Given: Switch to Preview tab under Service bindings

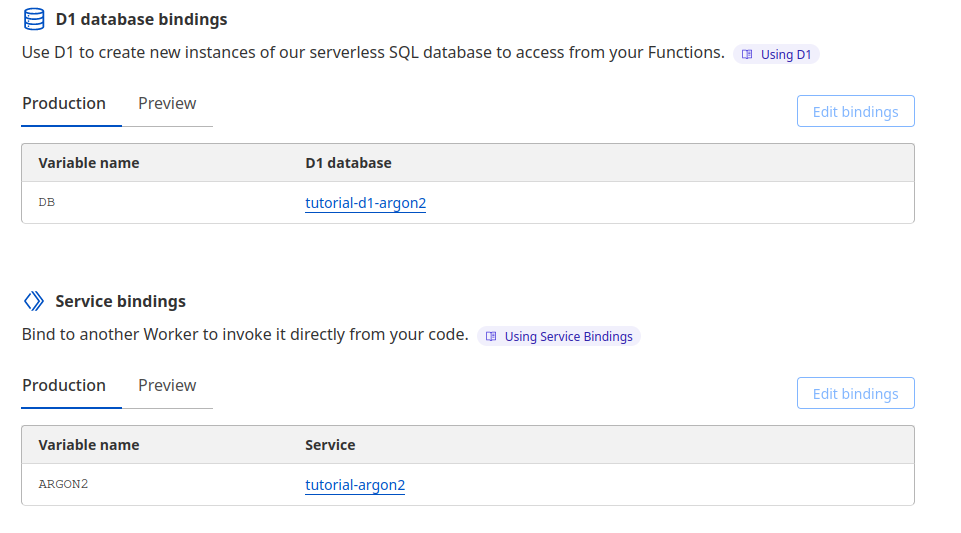Looking at the screenshot, I should tap(167, 385).
